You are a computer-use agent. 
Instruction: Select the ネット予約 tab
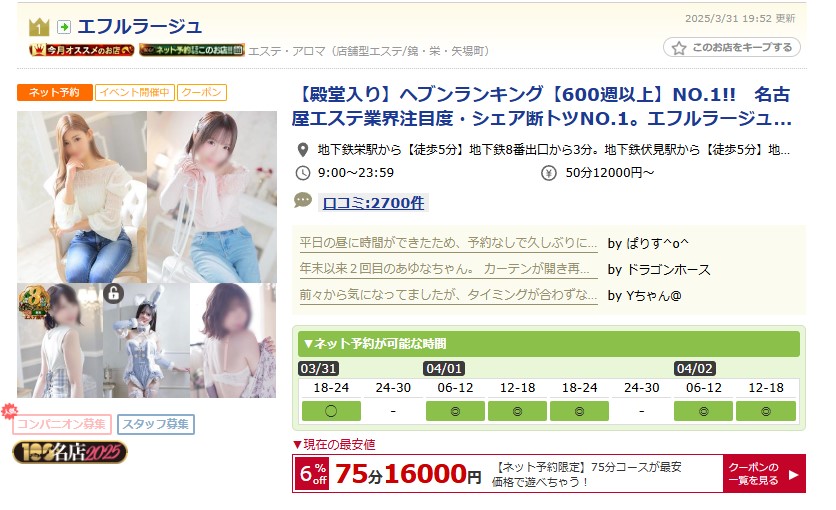coord(54,92)
